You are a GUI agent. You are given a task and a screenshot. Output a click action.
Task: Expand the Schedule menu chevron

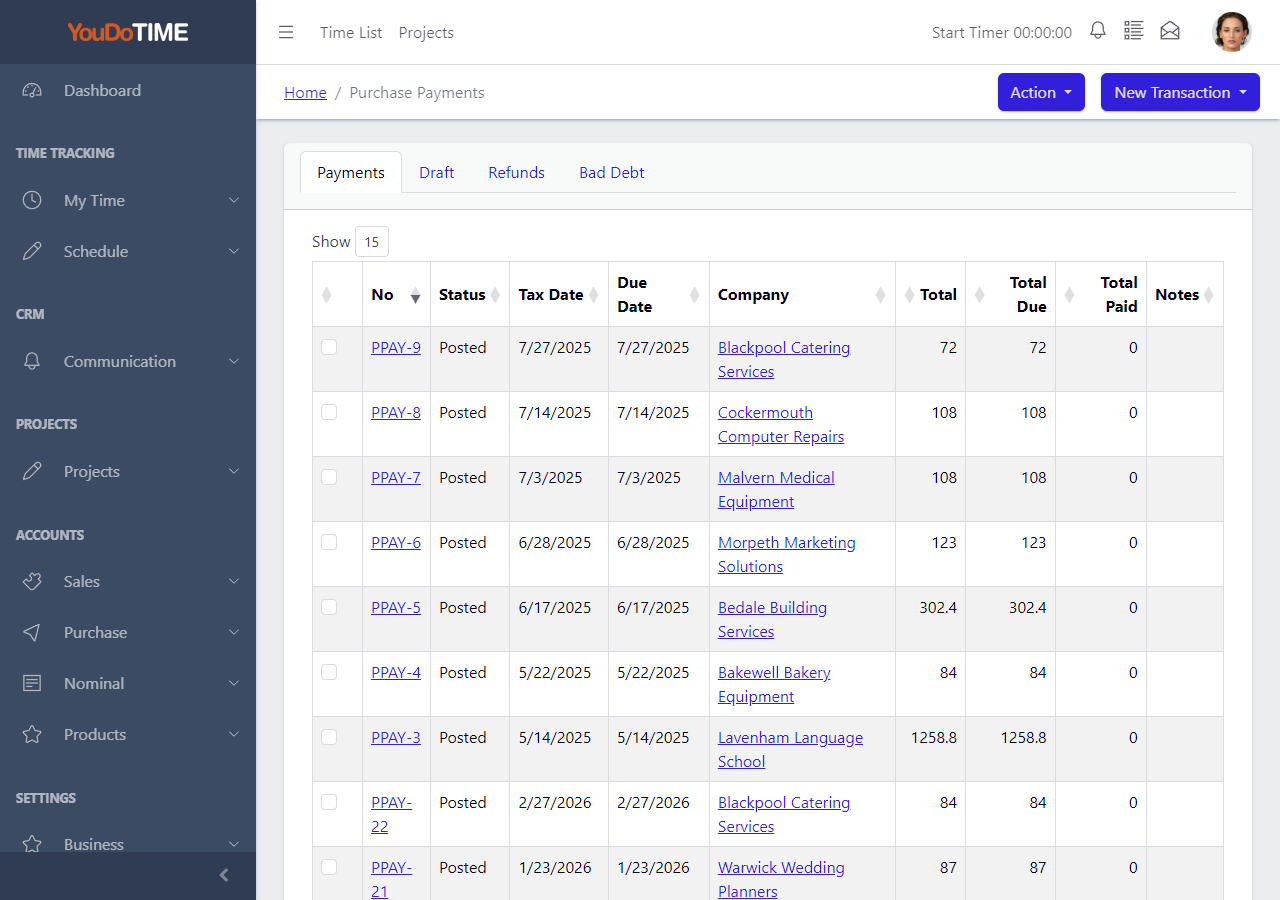click(234, 251)
